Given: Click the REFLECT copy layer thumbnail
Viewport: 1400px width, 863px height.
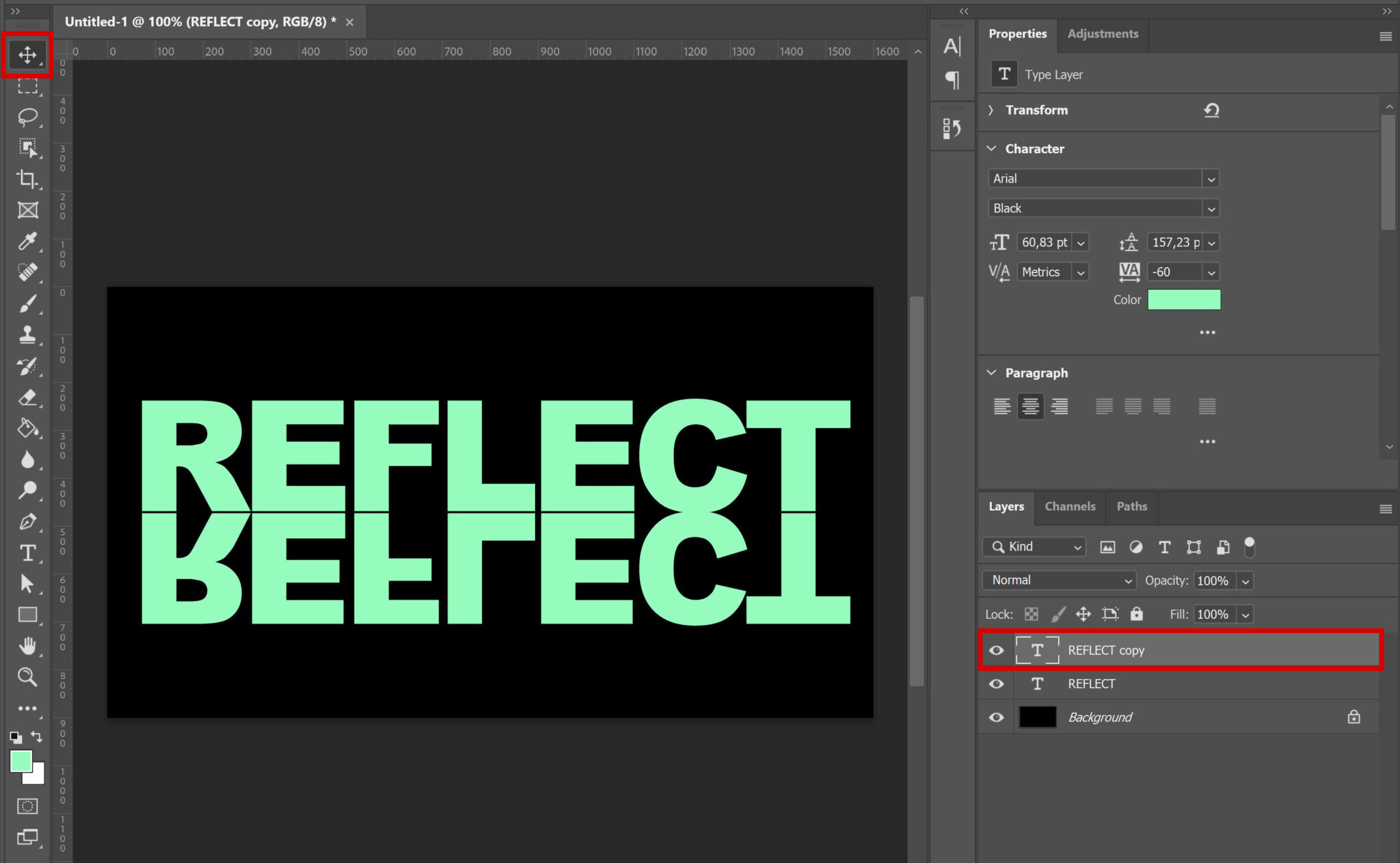Looking at the screenshot, I should [1038, 650].
